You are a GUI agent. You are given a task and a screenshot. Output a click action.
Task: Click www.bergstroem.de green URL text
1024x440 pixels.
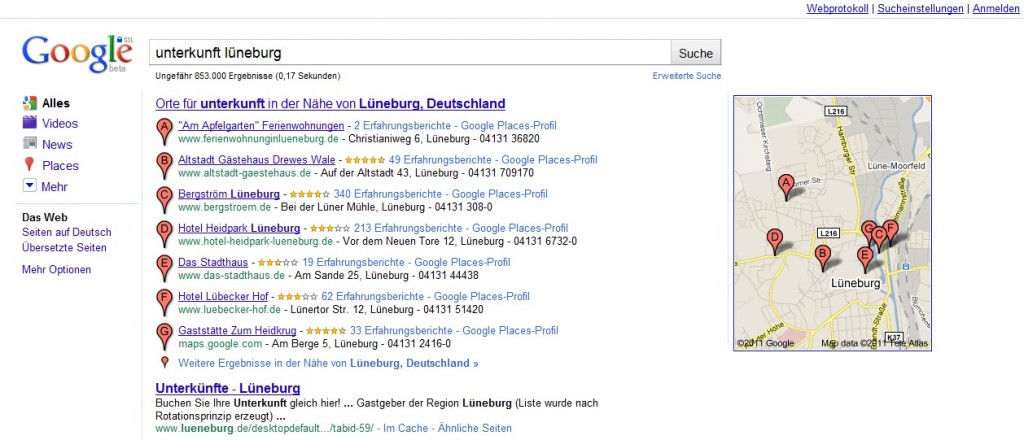coord(224,208)
